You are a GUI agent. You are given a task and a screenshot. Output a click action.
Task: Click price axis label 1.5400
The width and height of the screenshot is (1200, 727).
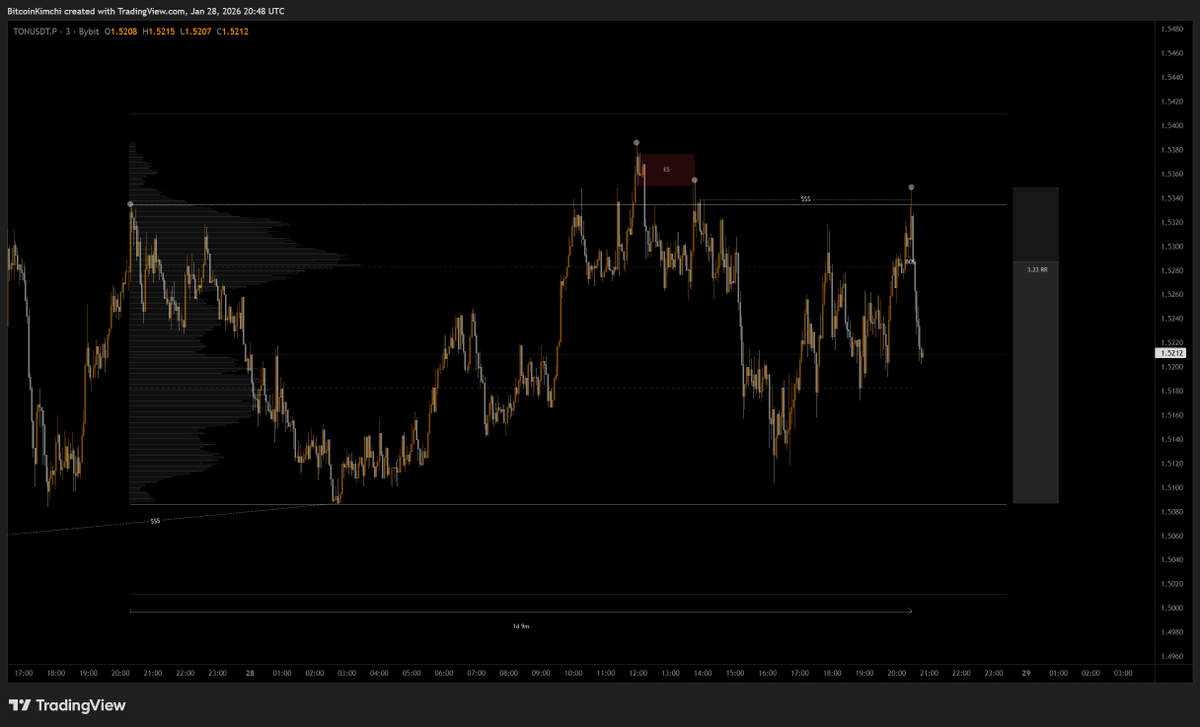click(x=1172, y=125)
